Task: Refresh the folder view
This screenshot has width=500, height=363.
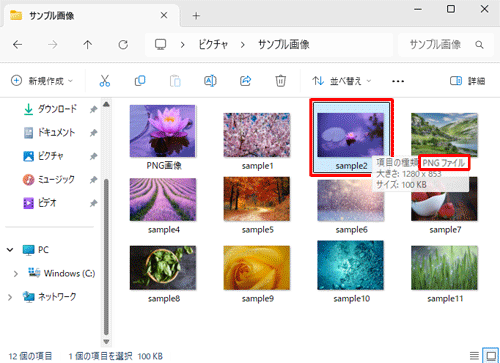Action: (x=123, y=44)
